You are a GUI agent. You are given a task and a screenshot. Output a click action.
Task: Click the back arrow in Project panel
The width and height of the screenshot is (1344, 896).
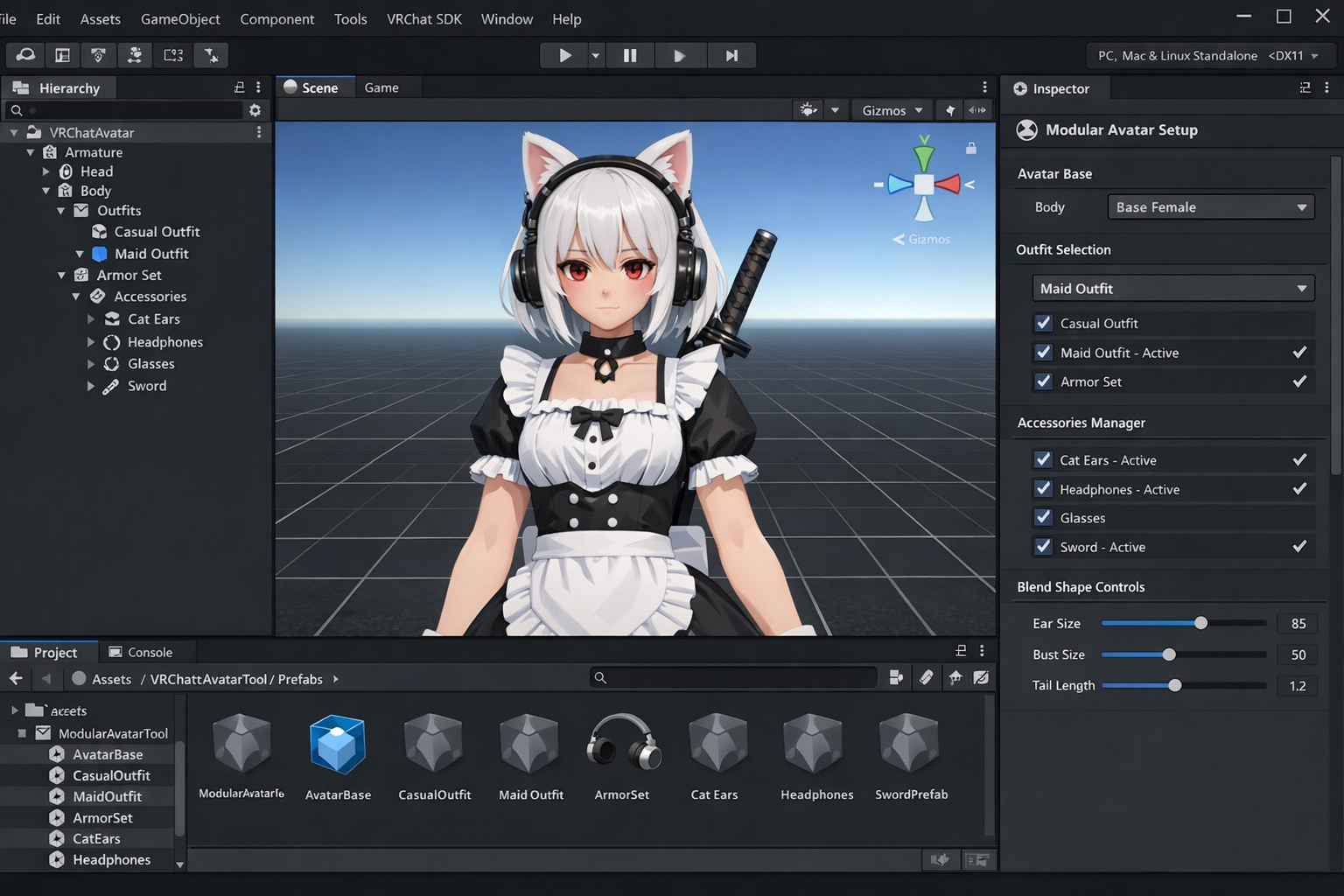point(16,679)
